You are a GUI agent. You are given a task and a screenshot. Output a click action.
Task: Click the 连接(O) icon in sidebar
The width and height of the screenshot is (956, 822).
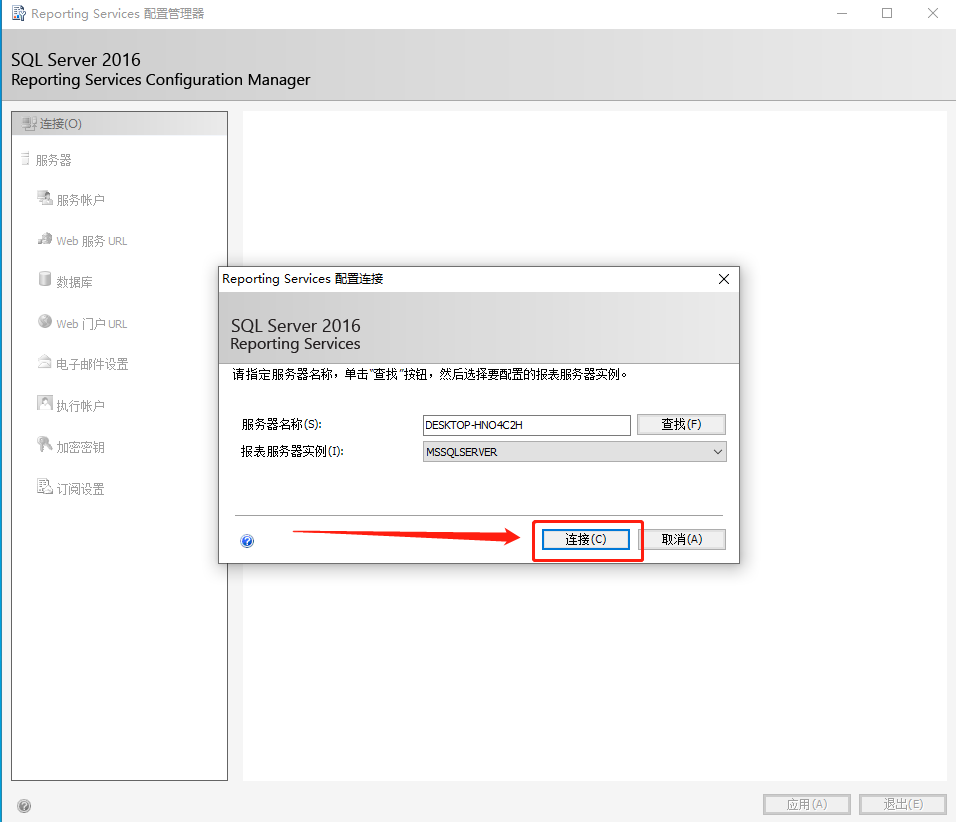[x=29, y=124]
